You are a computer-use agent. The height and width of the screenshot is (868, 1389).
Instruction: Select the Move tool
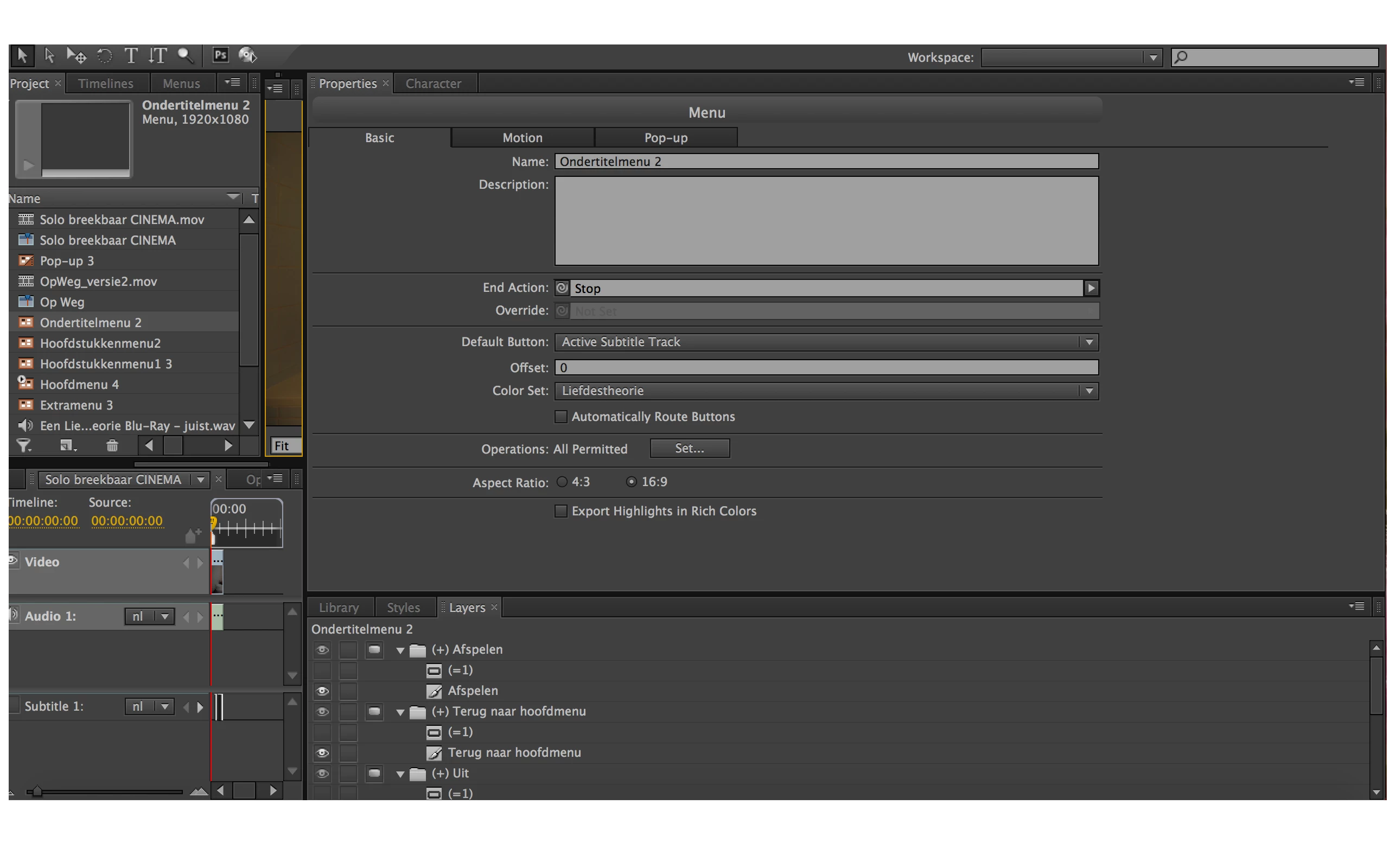[x=77, y=56]
